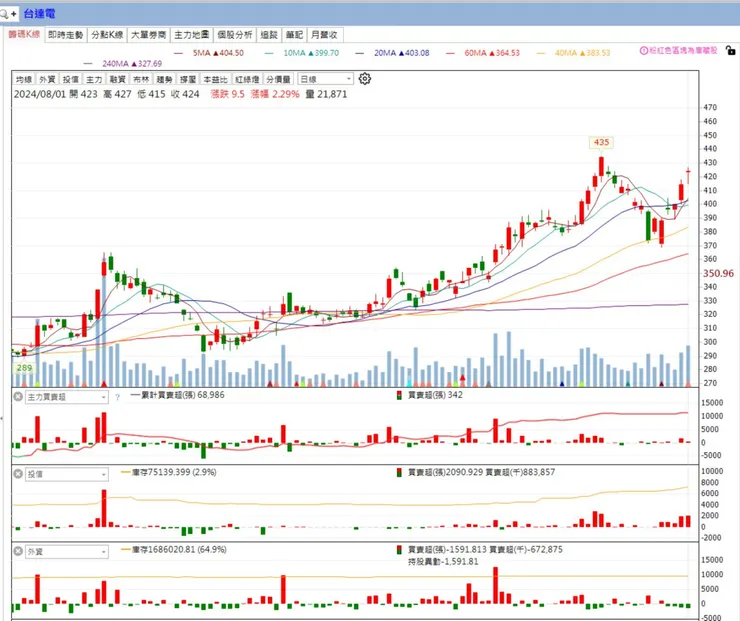Image resolution: width=740 pixels, height=621 pixels.
Task: Open the 分點K線 tab
Action: (x=107, y=35)
